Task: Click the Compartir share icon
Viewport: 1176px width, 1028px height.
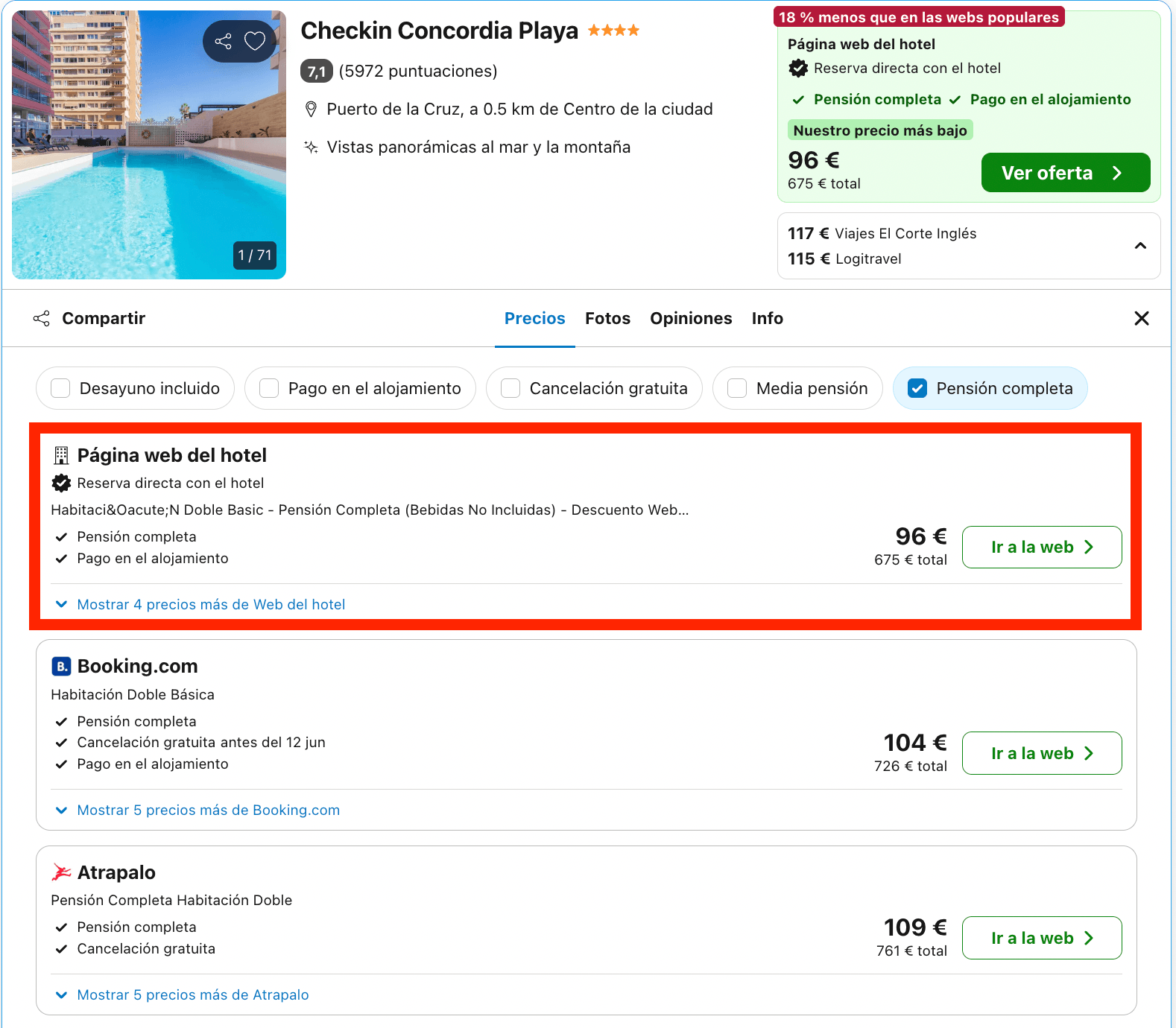Action: coord(42,319)
